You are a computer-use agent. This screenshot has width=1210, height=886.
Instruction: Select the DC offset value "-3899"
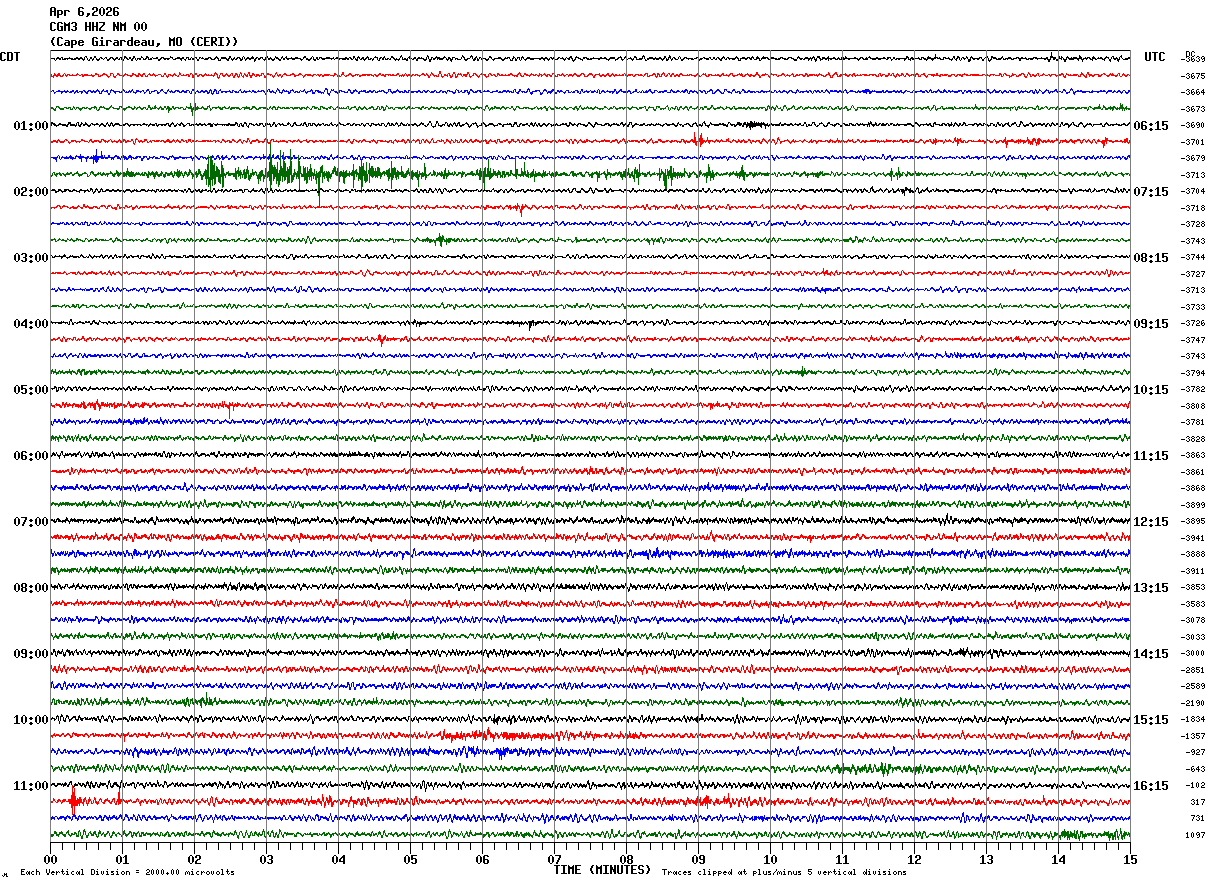1193,505
